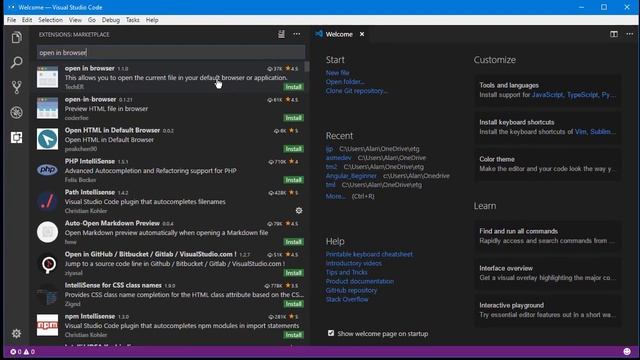
Task: Open the Edit menu
Action: [27, 20]
